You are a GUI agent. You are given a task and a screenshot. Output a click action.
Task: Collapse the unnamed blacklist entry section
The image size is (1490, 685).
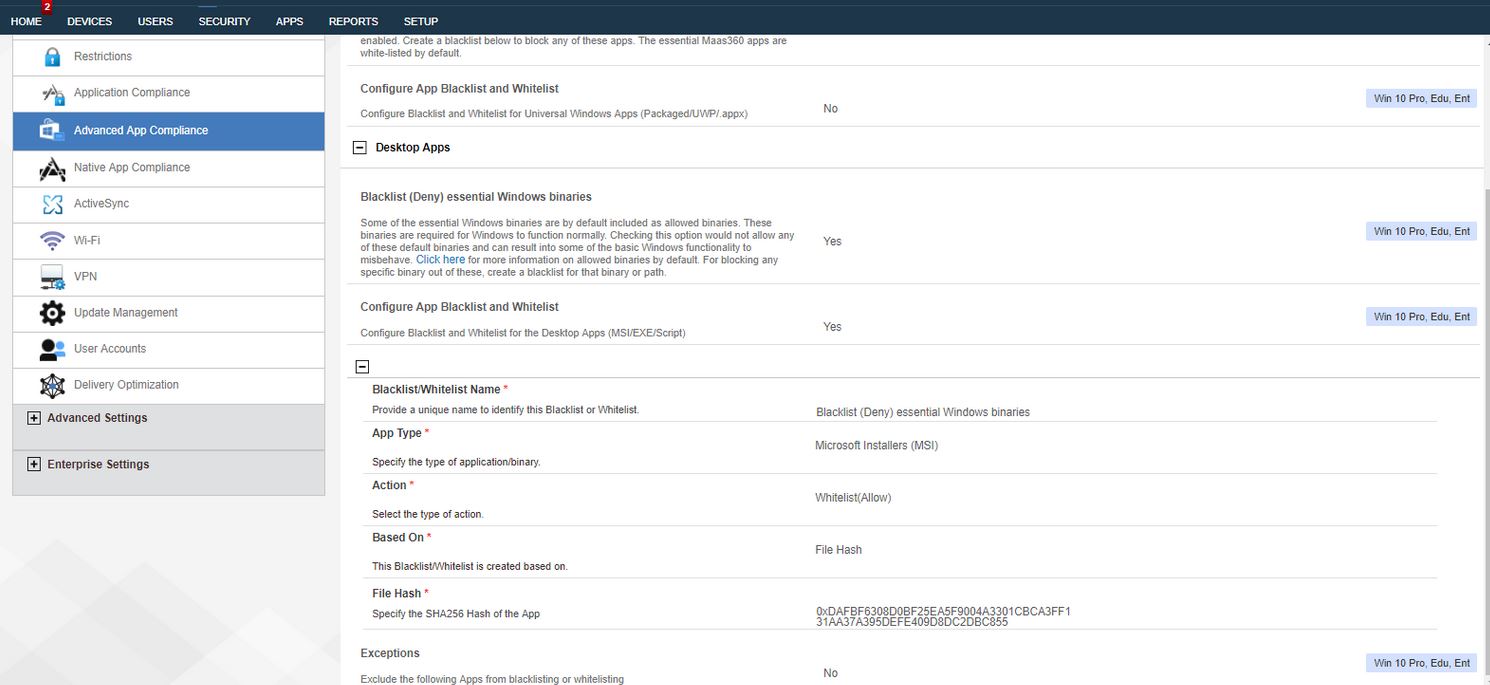(362, 367)
